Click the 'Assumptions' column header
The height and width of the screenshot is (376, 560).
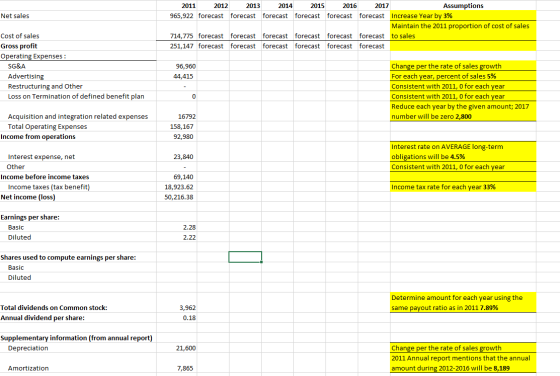tap(463, 5)
